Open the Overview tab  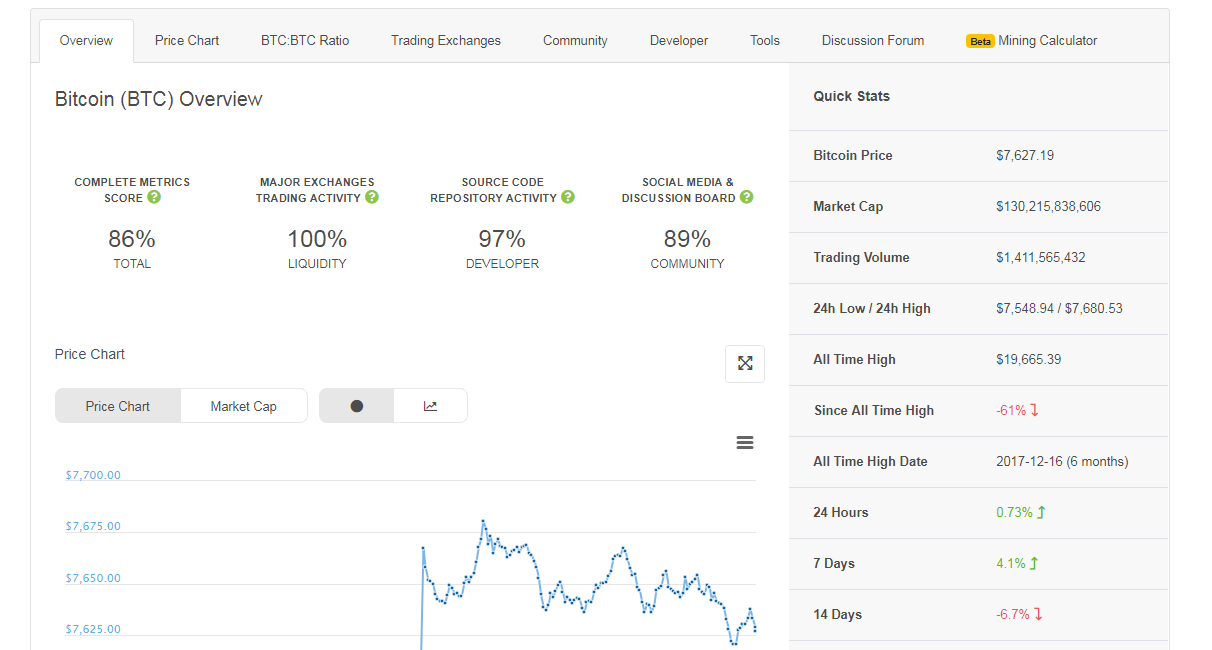[86, 41]
